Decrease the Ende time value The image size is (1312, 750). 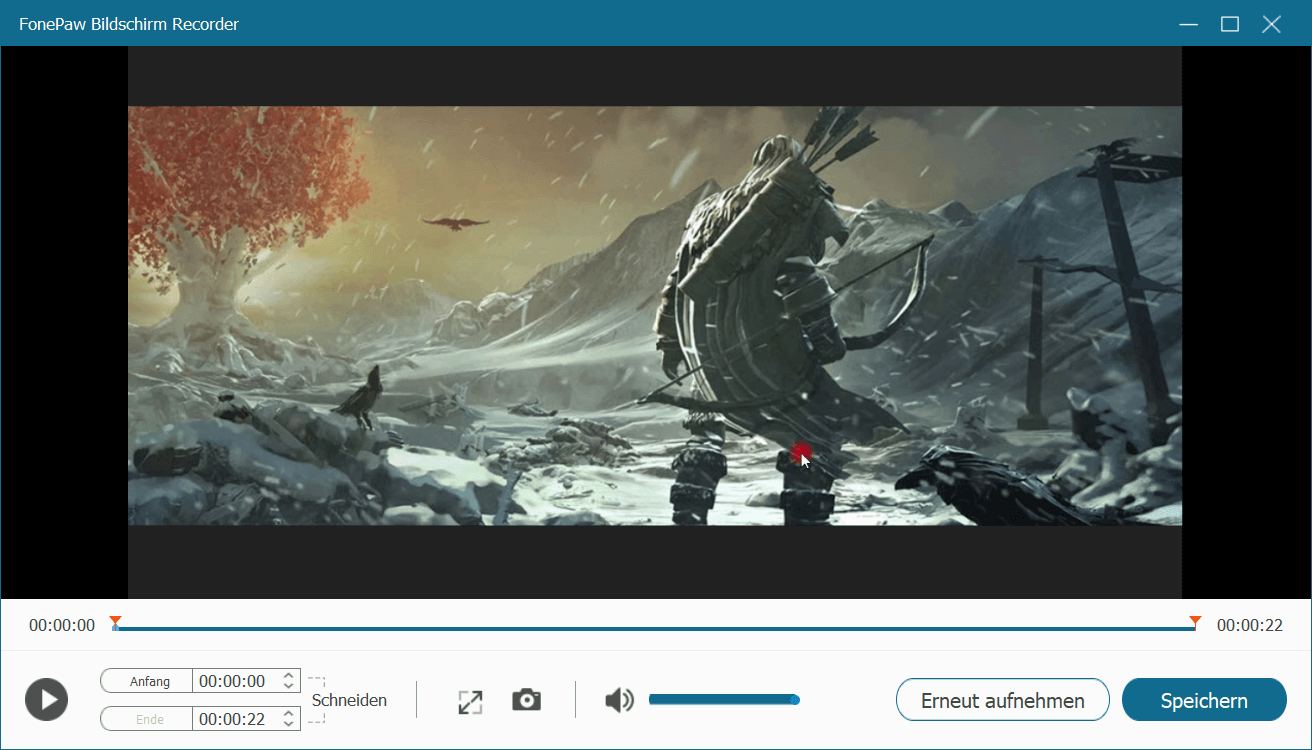(x=289, y=725)
